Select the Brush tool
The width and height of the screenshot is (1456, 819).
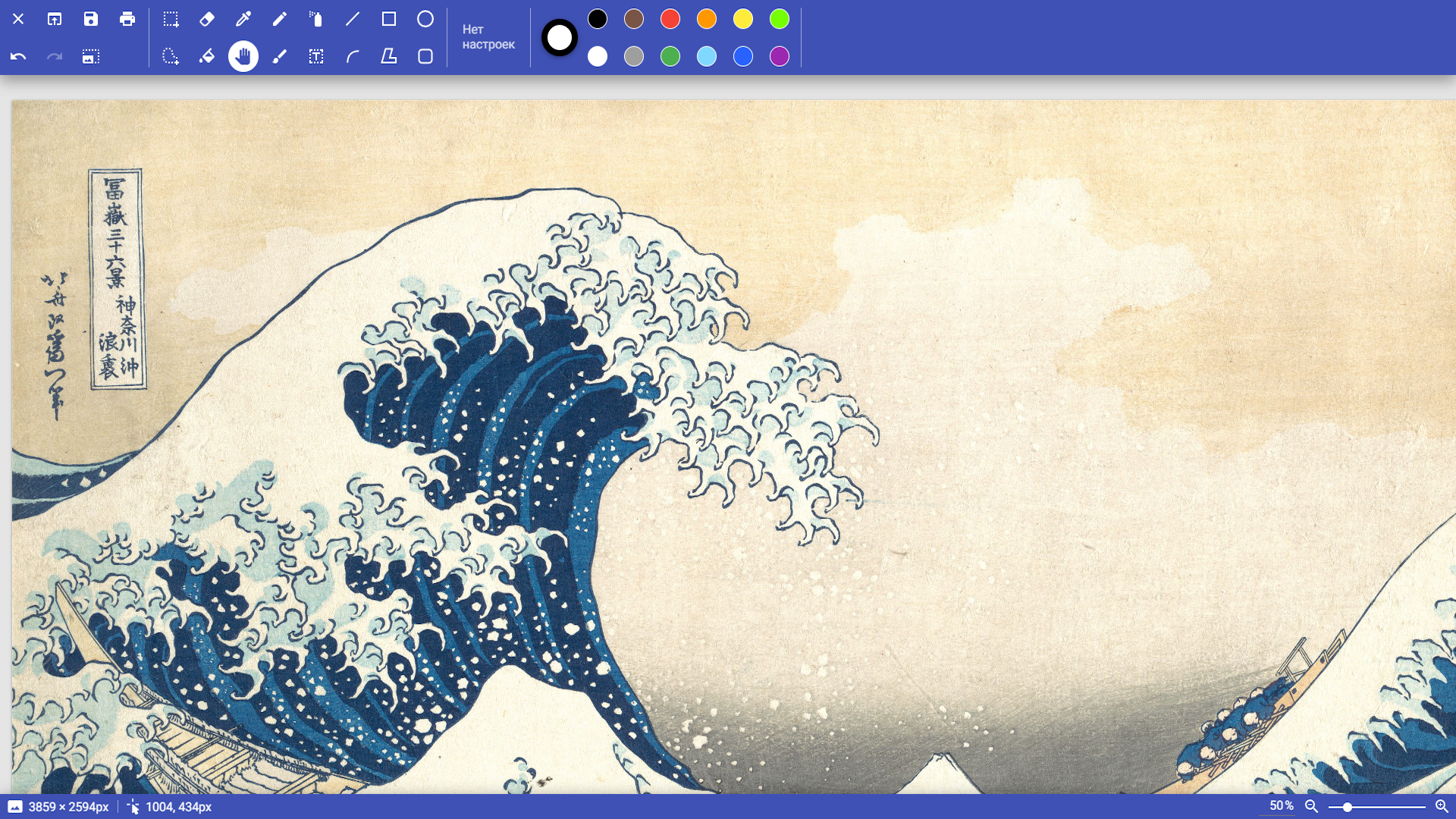(x=281, y=55)
